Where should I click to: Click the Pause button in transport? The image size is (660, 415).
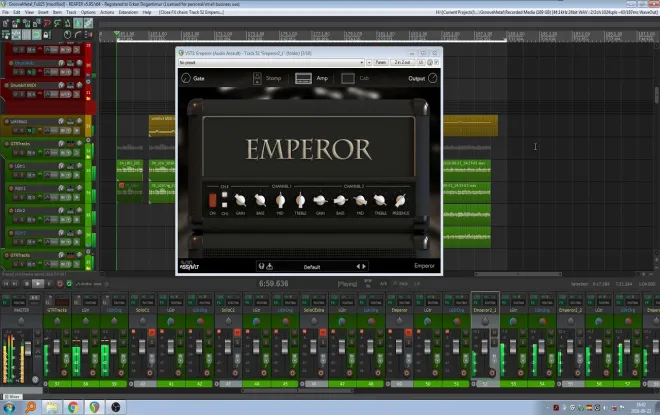point(49,284)
